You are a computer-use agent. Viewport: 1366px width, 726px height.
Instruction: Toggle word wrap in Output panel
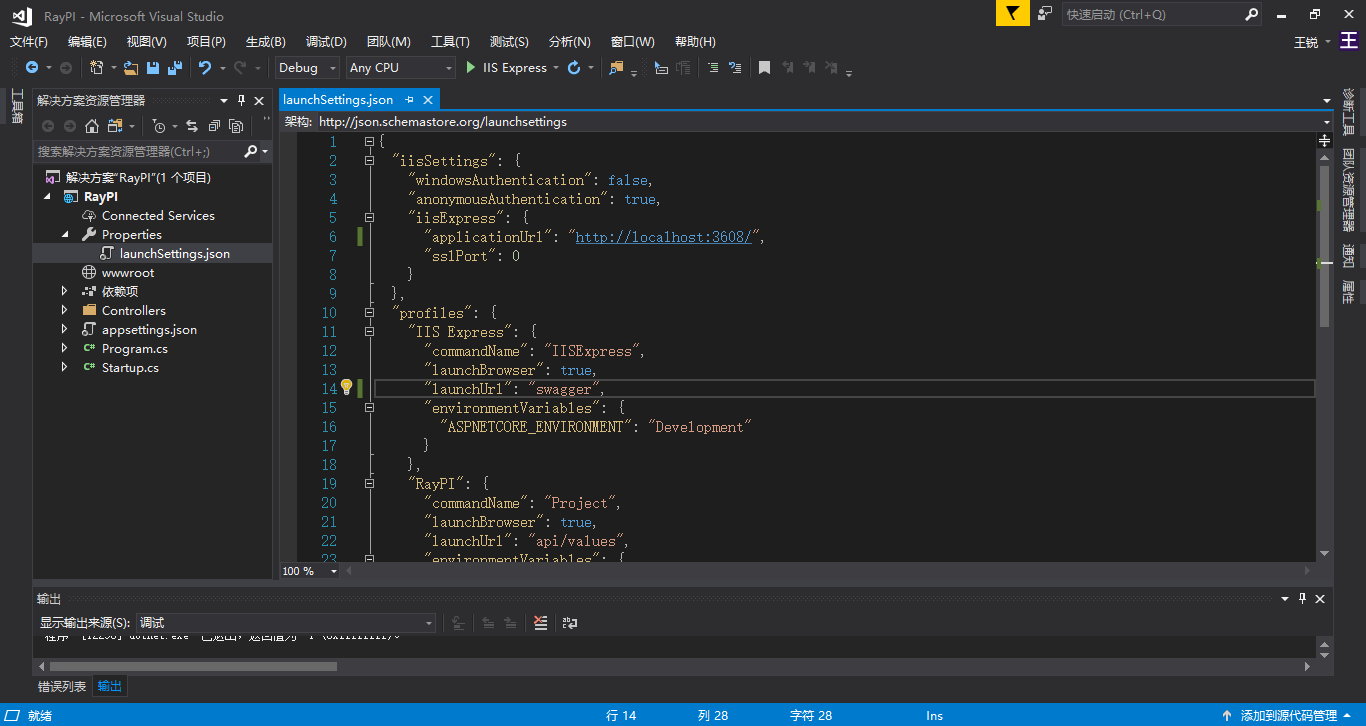pos(570,623)
